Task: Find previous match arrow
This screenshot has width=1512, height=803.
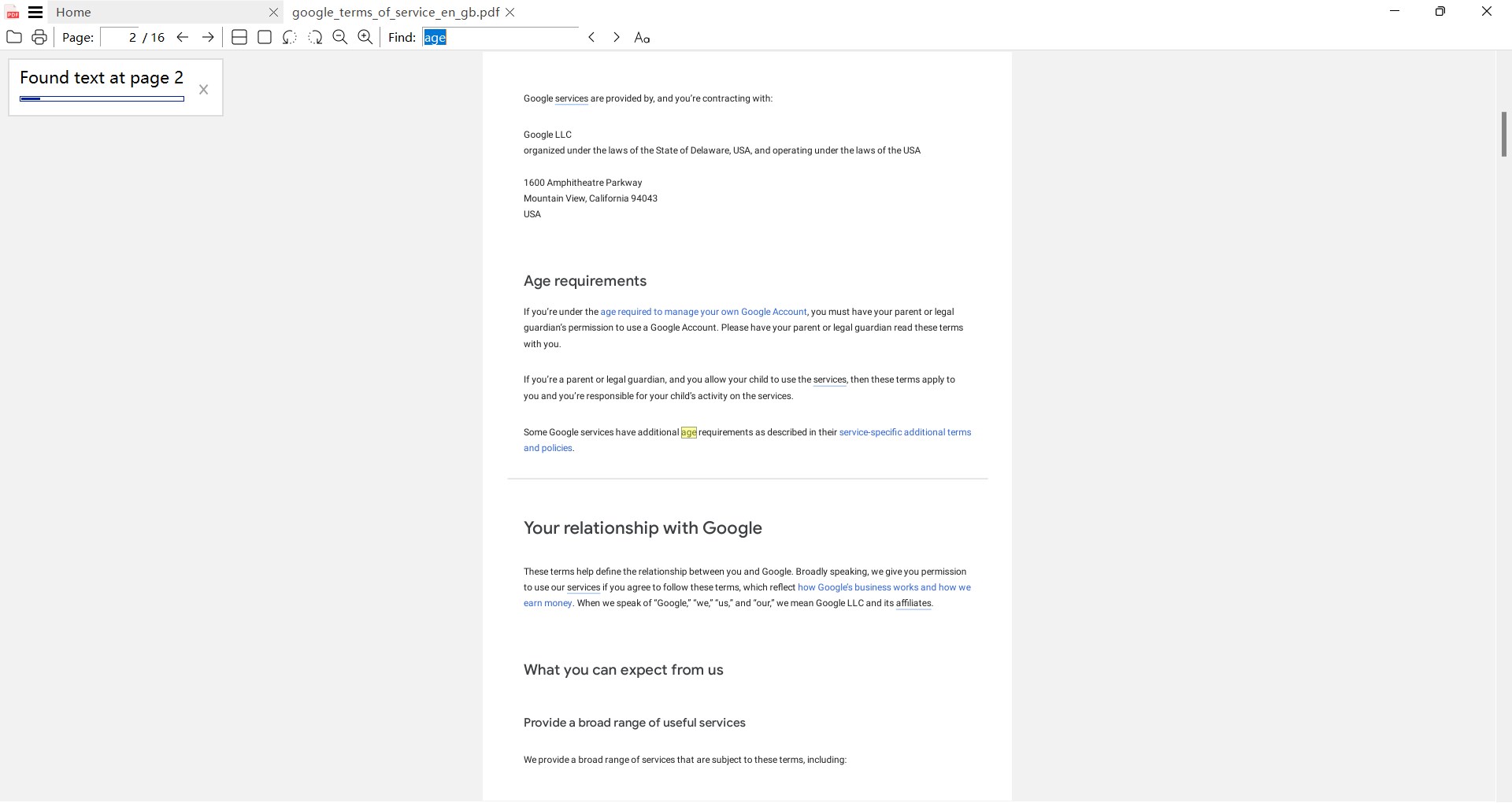Action: (x=591, y=37)
